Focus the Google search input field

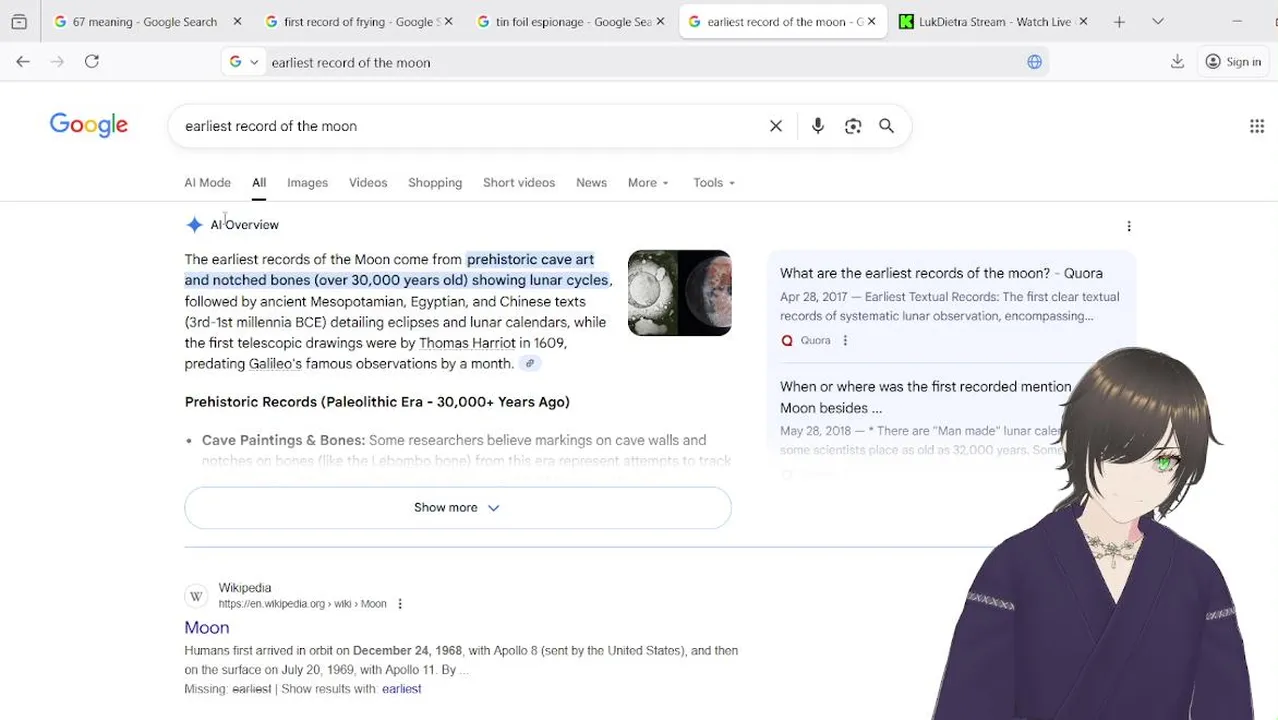coord(470,126)
